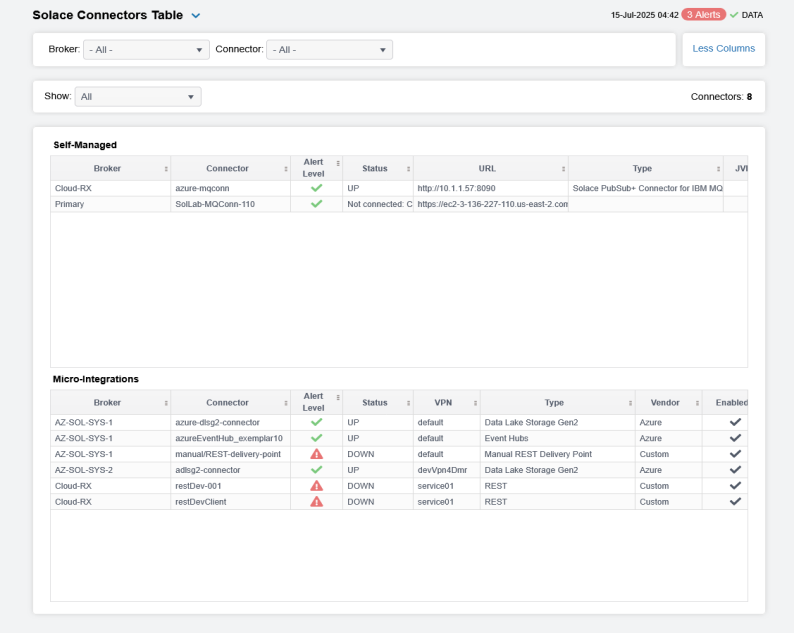Click Enabled checkmark for adlsg2-connector row
The width and height of the screenshot is (794, 633).
[x=735, y=470]
